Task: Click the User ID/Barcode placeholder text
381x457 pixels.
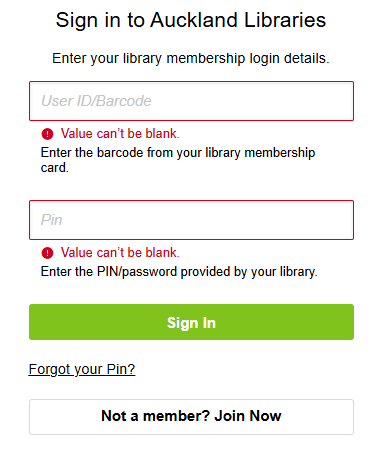Action: pyautogui.click(x=96, y=101)
